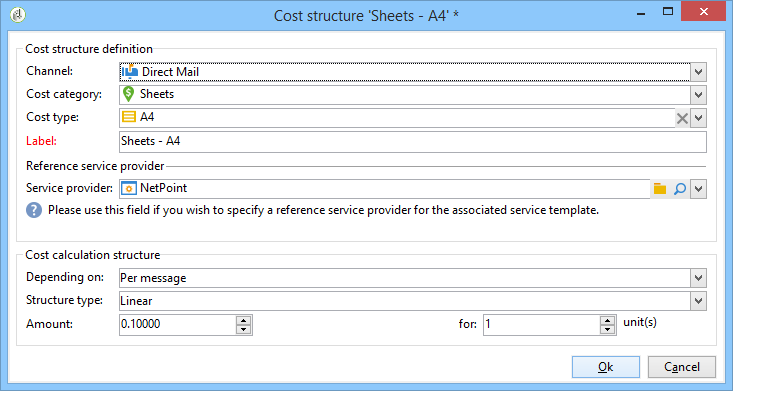Clear the Cost type field with X

682,118
